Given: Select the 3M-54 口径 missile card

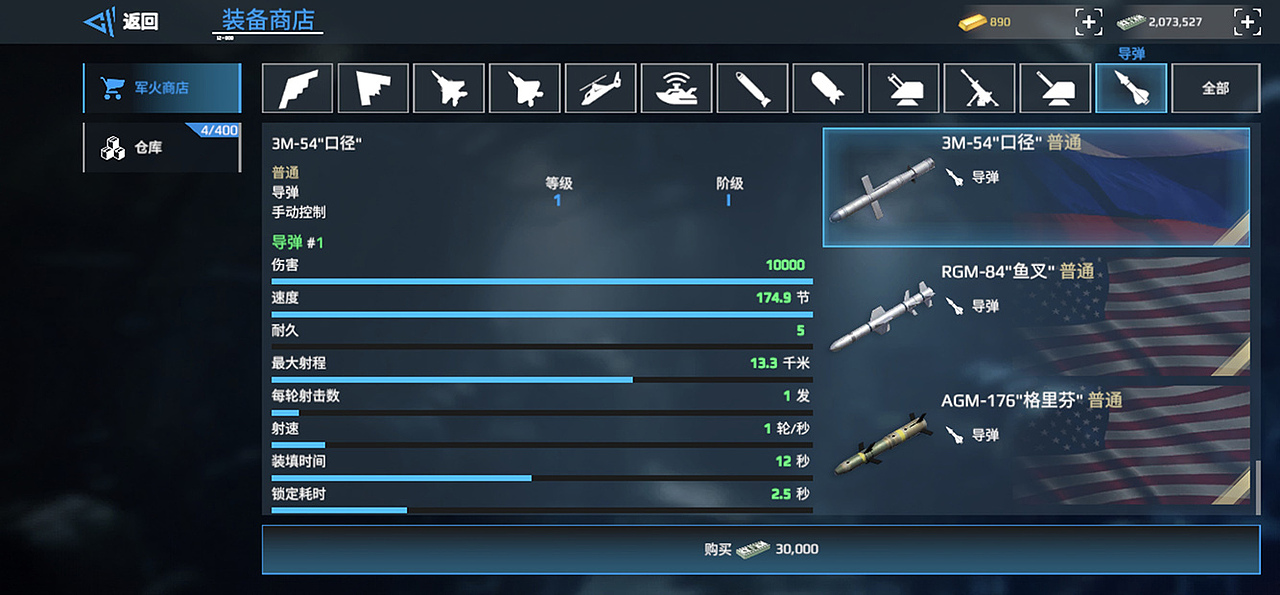Looking at the screenshot, I should 1036,187.
